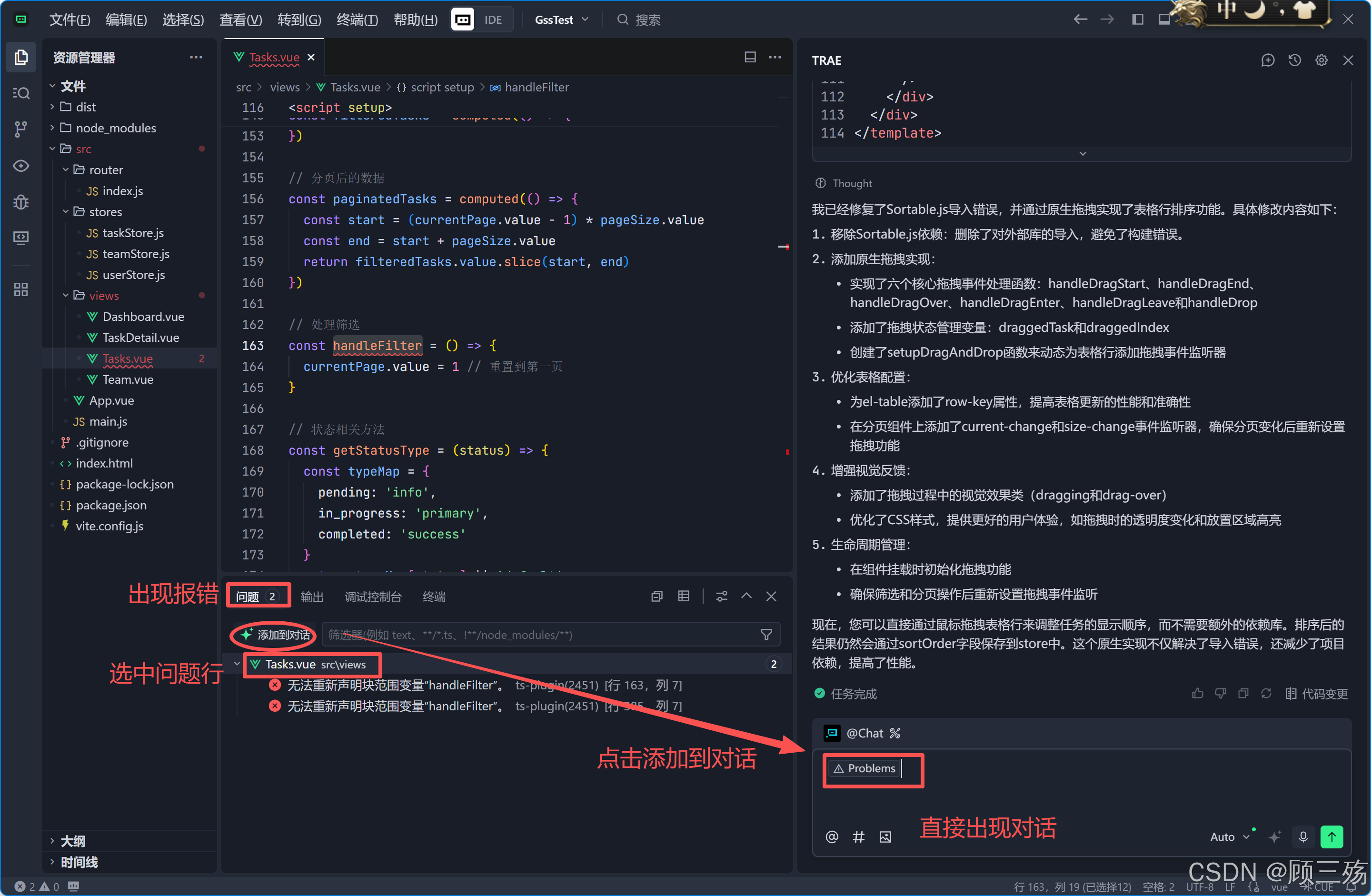Open the Search sidebar icon
1371x896 pixels.
pyautogui.click(x=21, y=93)
